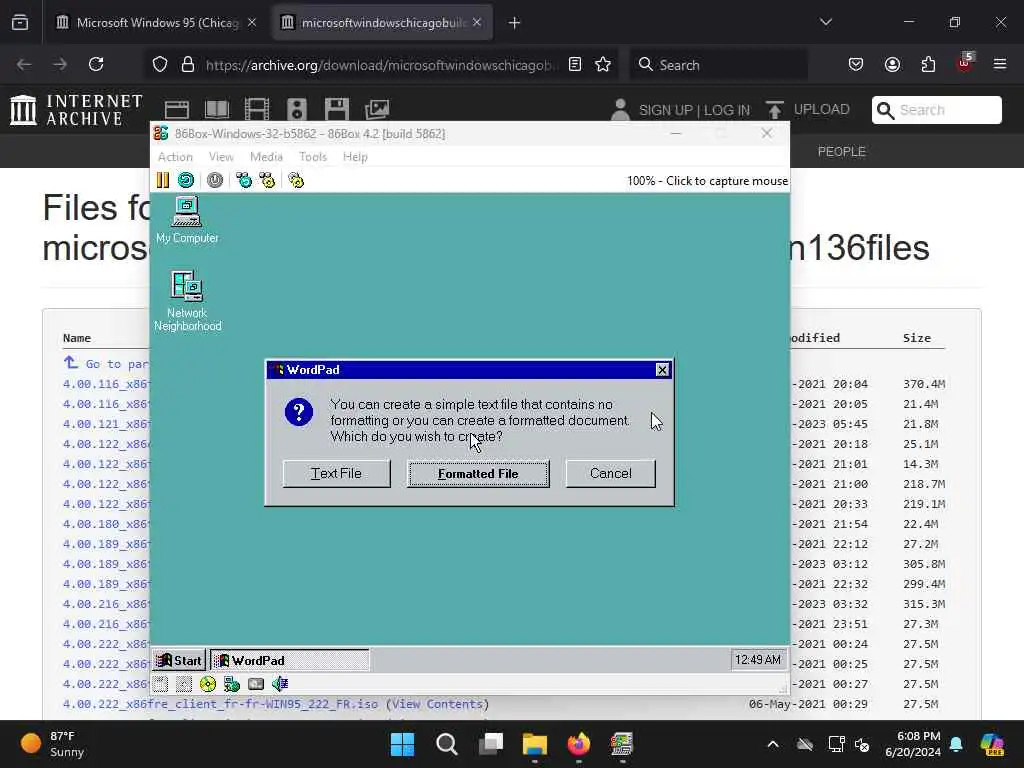Image resolution: width=1024 pixels, height=768 pixels.
Task: Go back in browser history
Action: (24, 64)
